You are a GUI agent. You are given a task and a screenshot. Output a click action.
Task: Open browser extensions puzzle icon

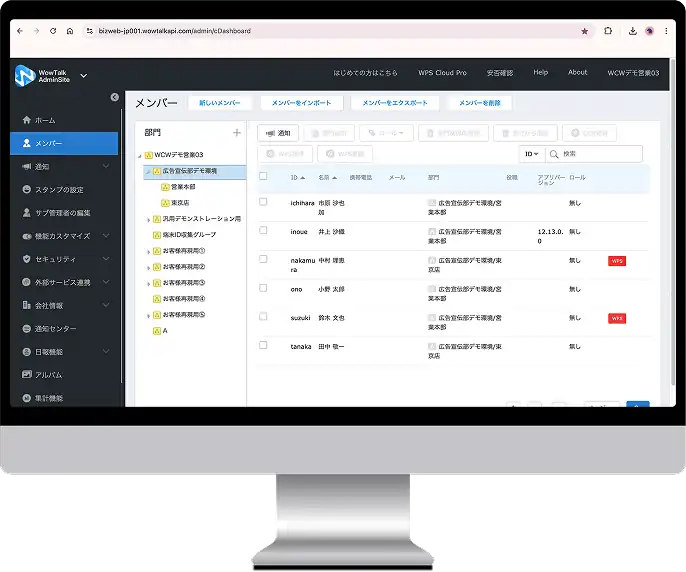608,31
